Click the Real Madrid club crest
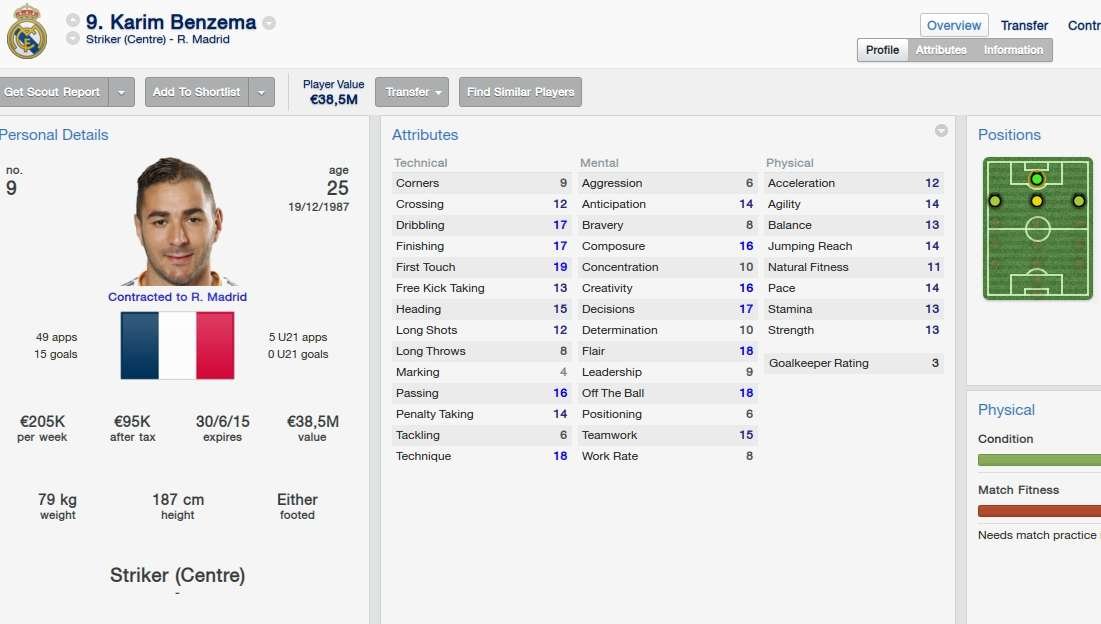Image resolution: width=1101 pixels, height=624 pixels. pos(26,31)
